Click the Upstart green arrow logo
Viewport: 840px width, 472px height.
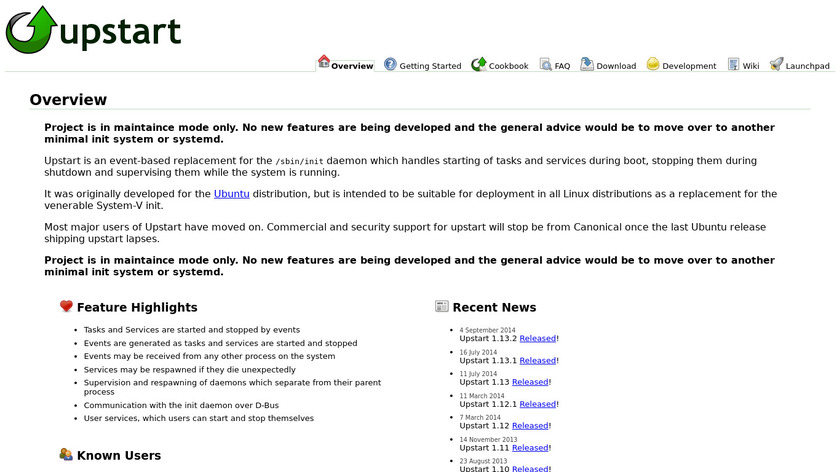click(x=31, y=30)
